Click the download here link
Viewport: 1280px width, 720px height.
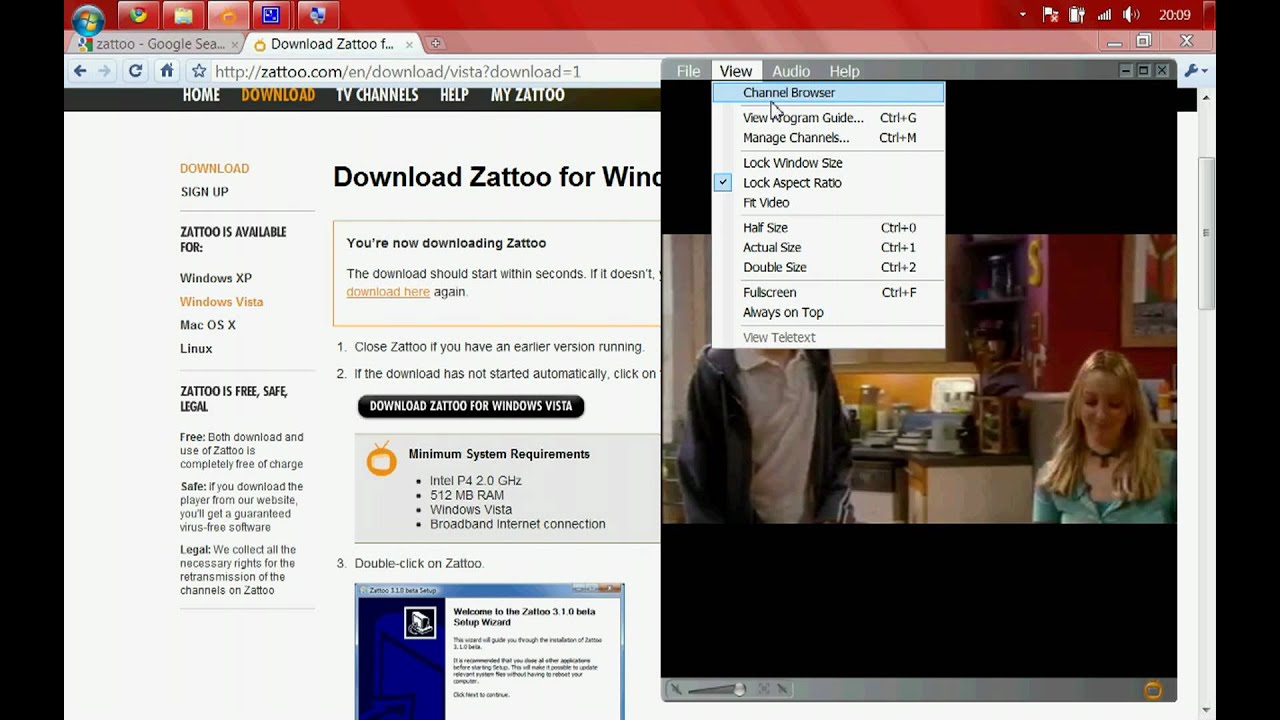click(388, 292)
